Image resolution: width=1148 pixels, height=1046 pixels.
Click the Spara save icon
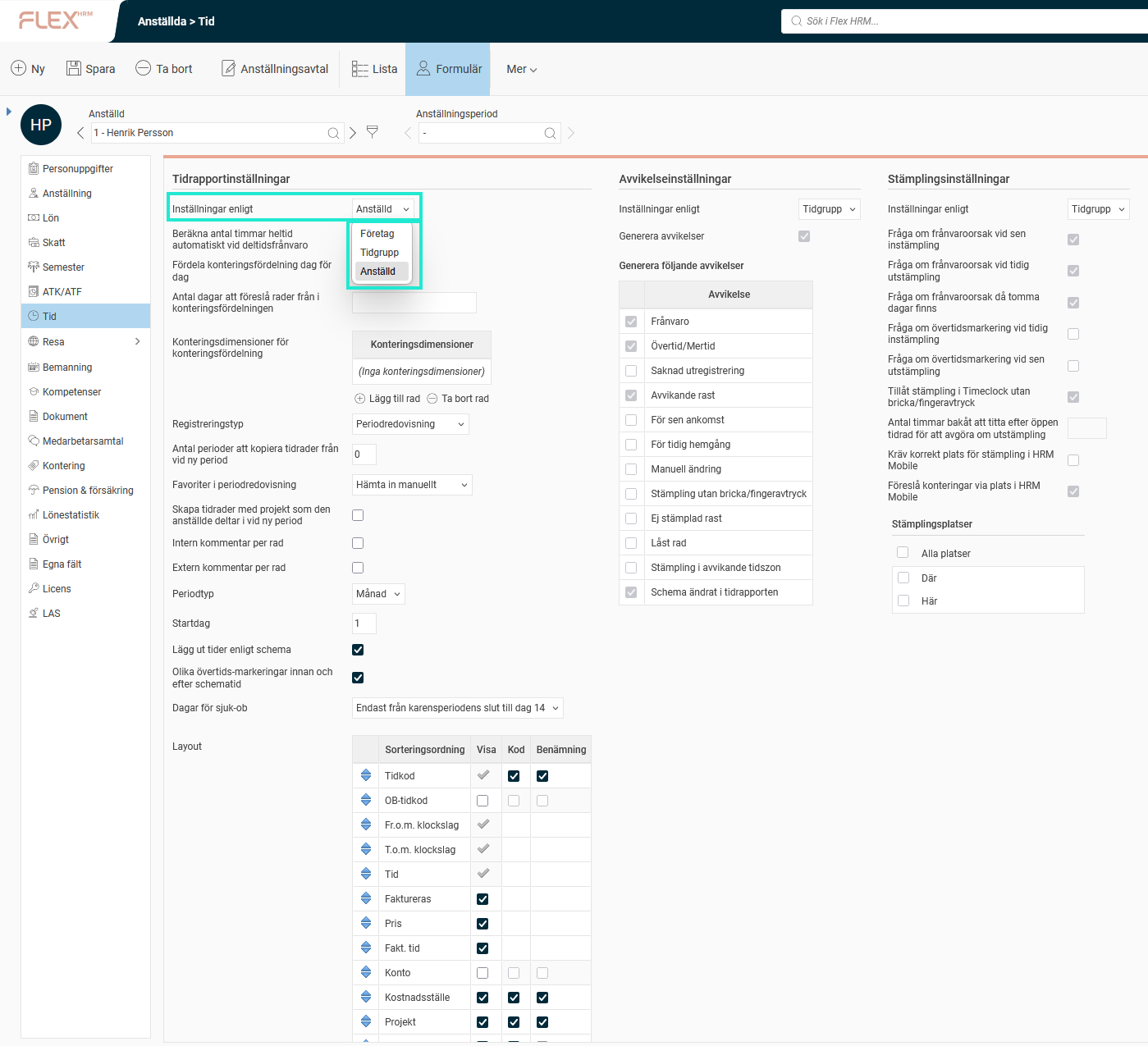pos(74,69)
